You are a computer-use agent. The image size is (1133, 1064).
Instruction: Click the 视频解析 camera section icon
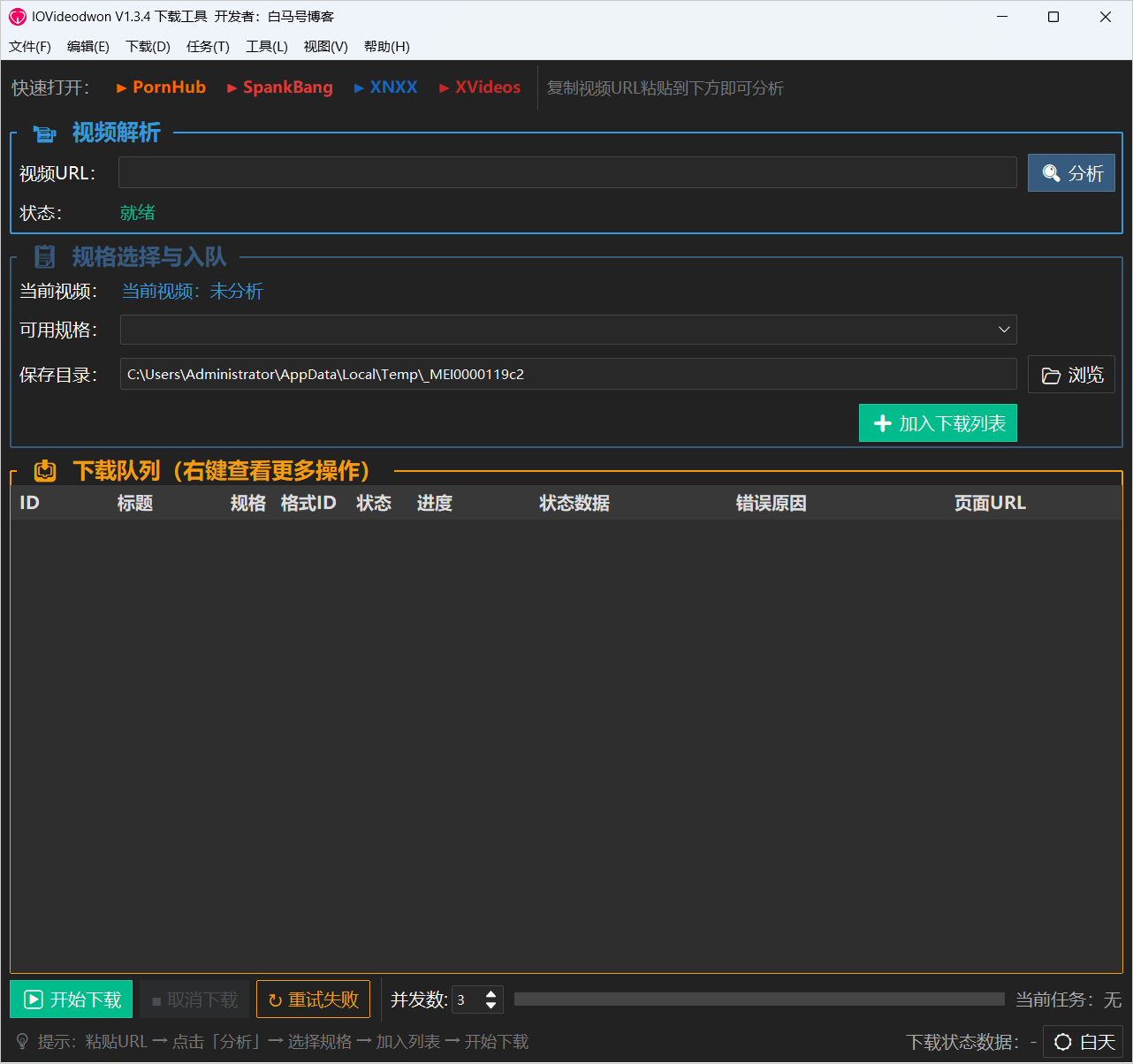click(44, 133)
